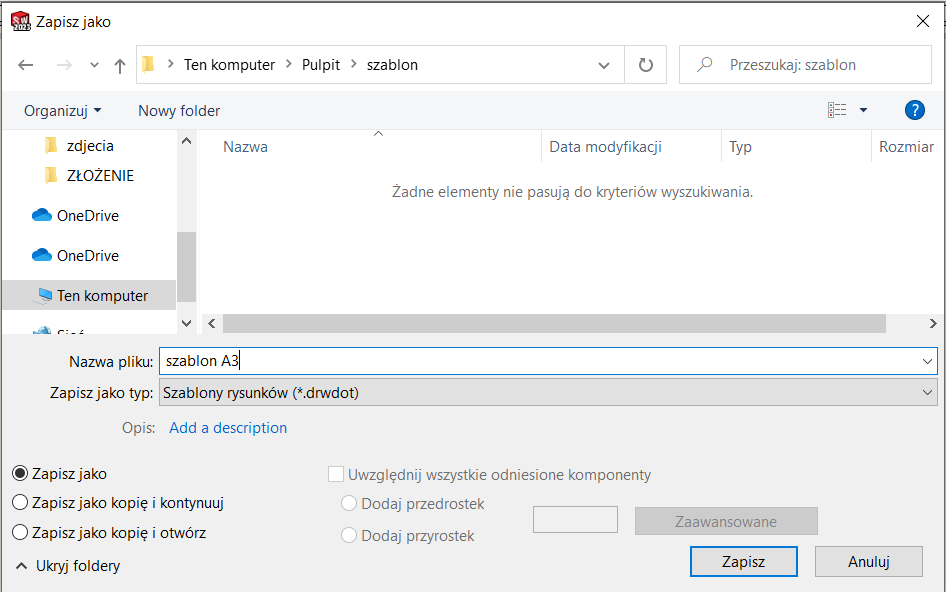Image resolution: width=946 pixels, height=592 pixels.
Task: Expand the Nazwa pliku dropdown arrow
Action: point(927,361)
